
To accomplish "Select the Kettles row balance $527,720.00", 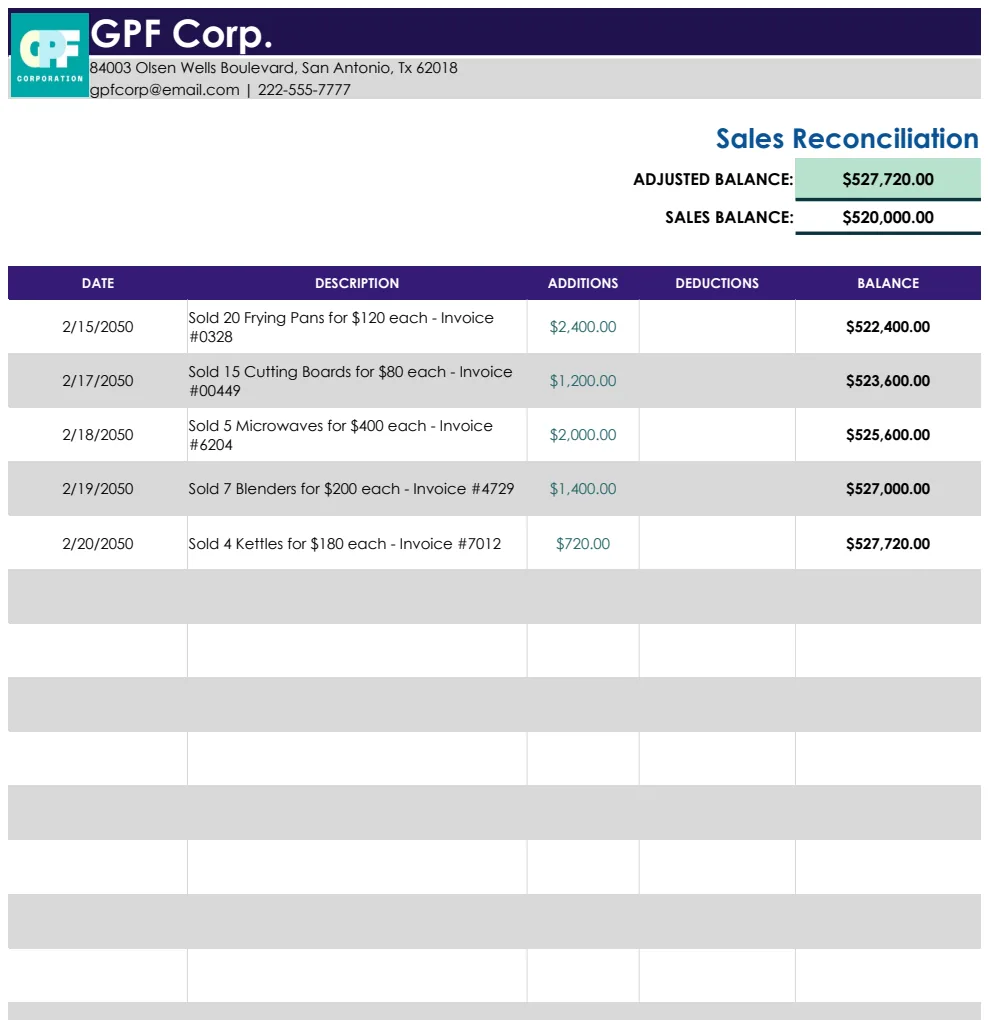I will (x=887, y=543).
